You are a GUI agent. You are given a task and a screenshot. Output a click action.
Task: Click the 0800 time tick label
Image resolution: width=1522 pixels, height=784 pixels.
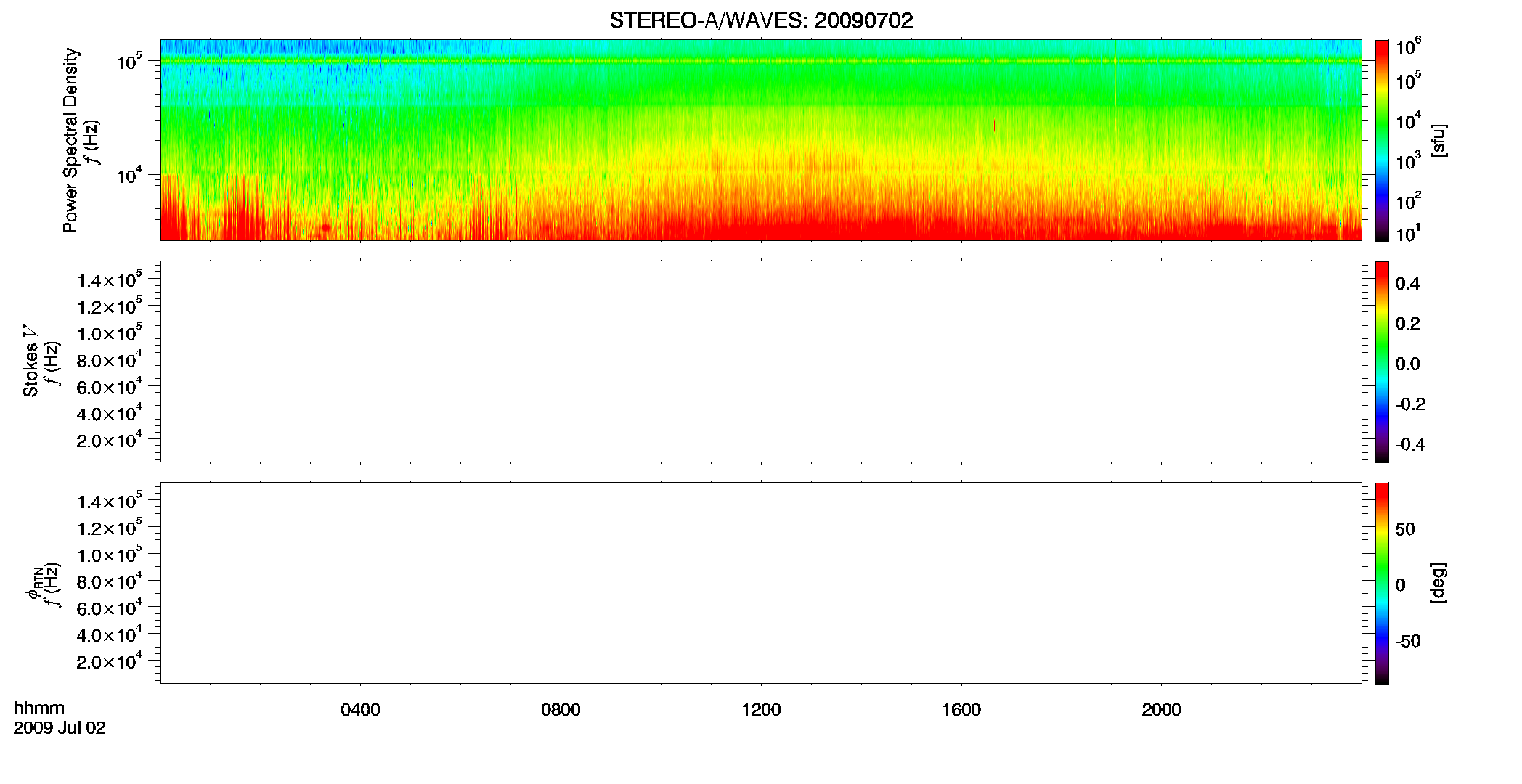(561, 710)
